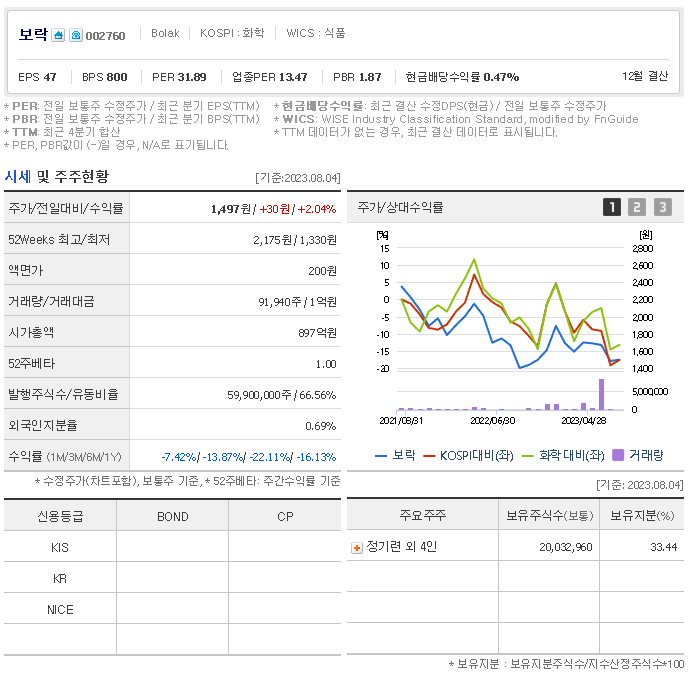Click the 시세 및 주주현황 section heading

[x=56, y=176]
